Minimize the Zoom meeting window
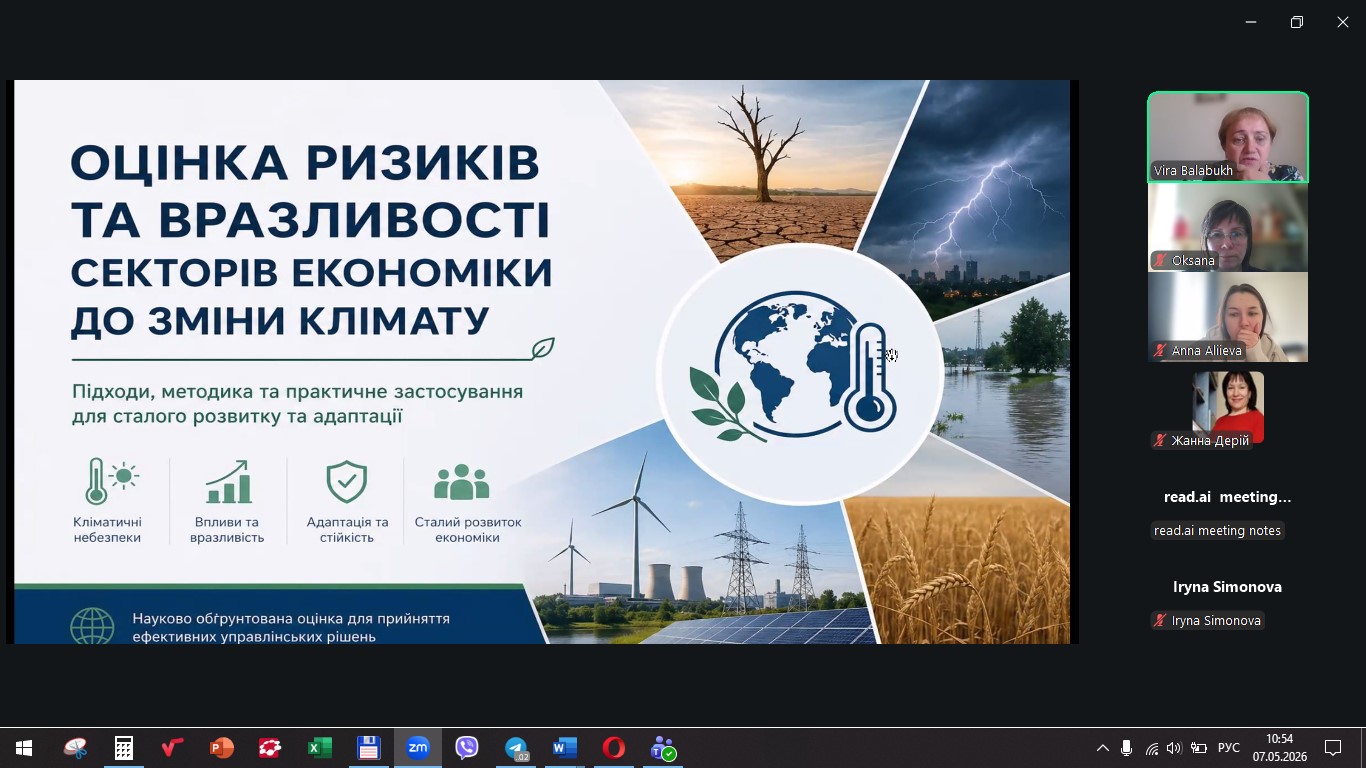 [x=1251, y=22]
